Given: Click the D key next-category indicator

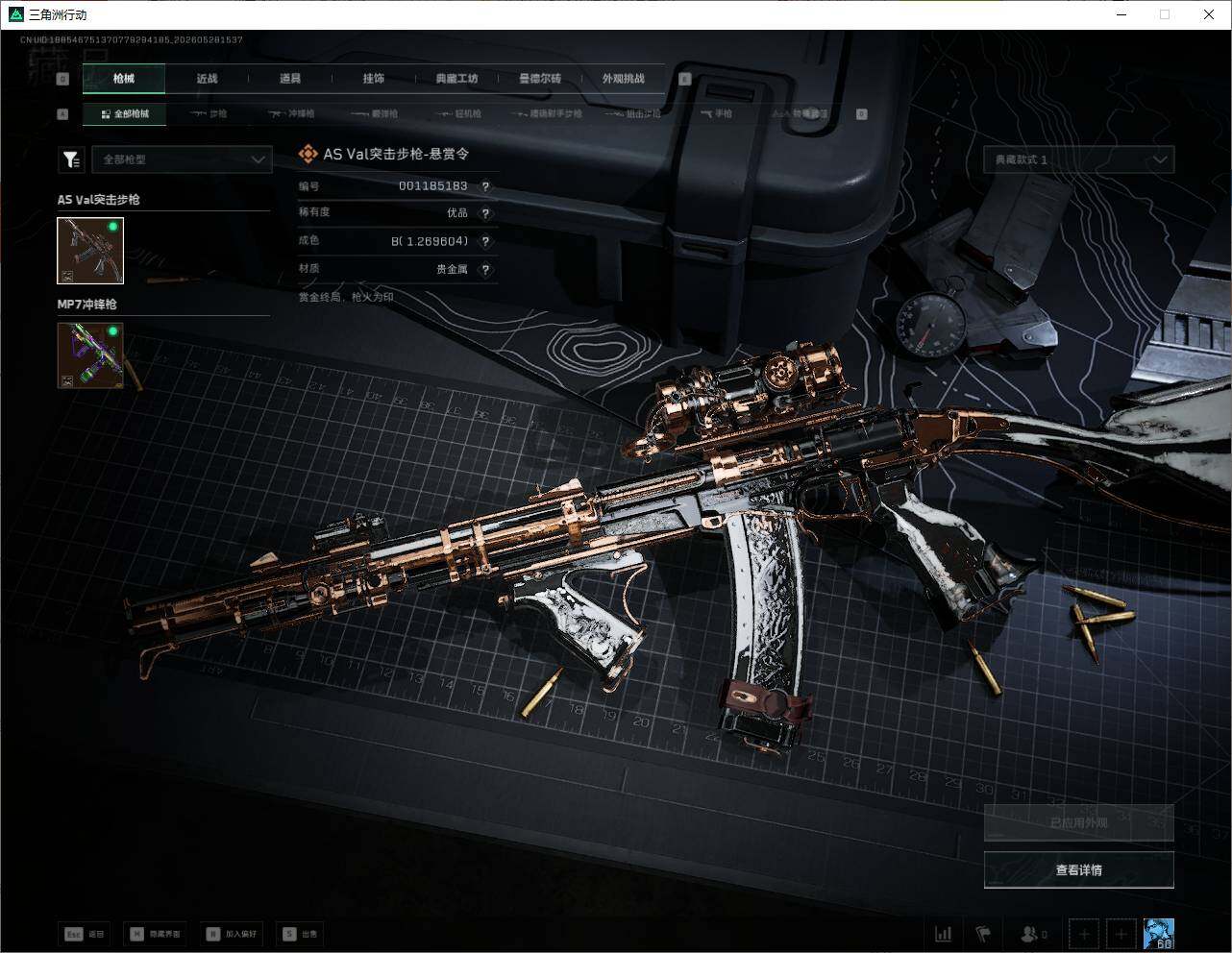Looking at the screenshot, I should pos(861,113).
